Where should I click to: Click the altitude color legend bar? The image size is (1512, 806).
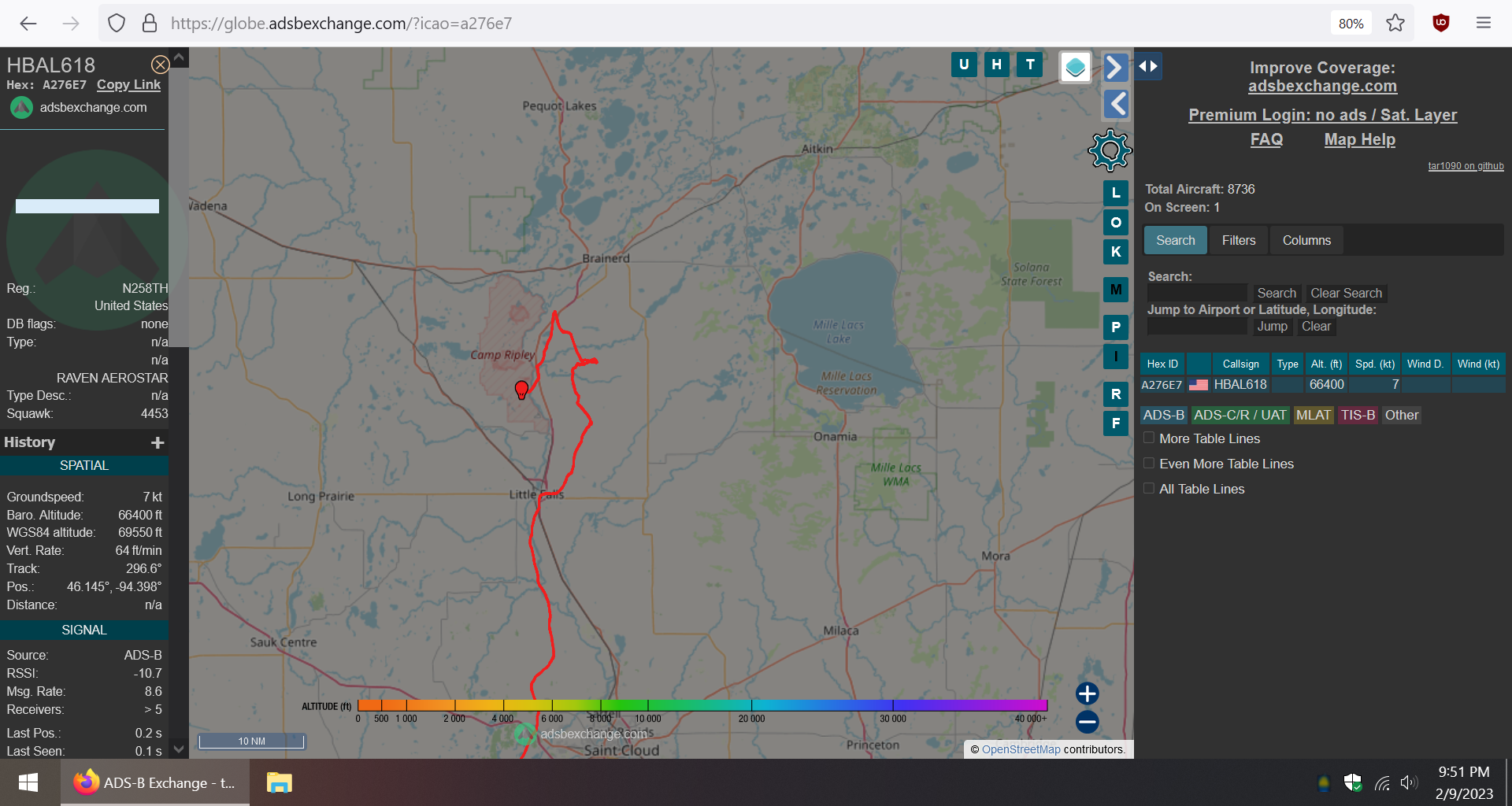pyautogui.click(x=702, y=705)
